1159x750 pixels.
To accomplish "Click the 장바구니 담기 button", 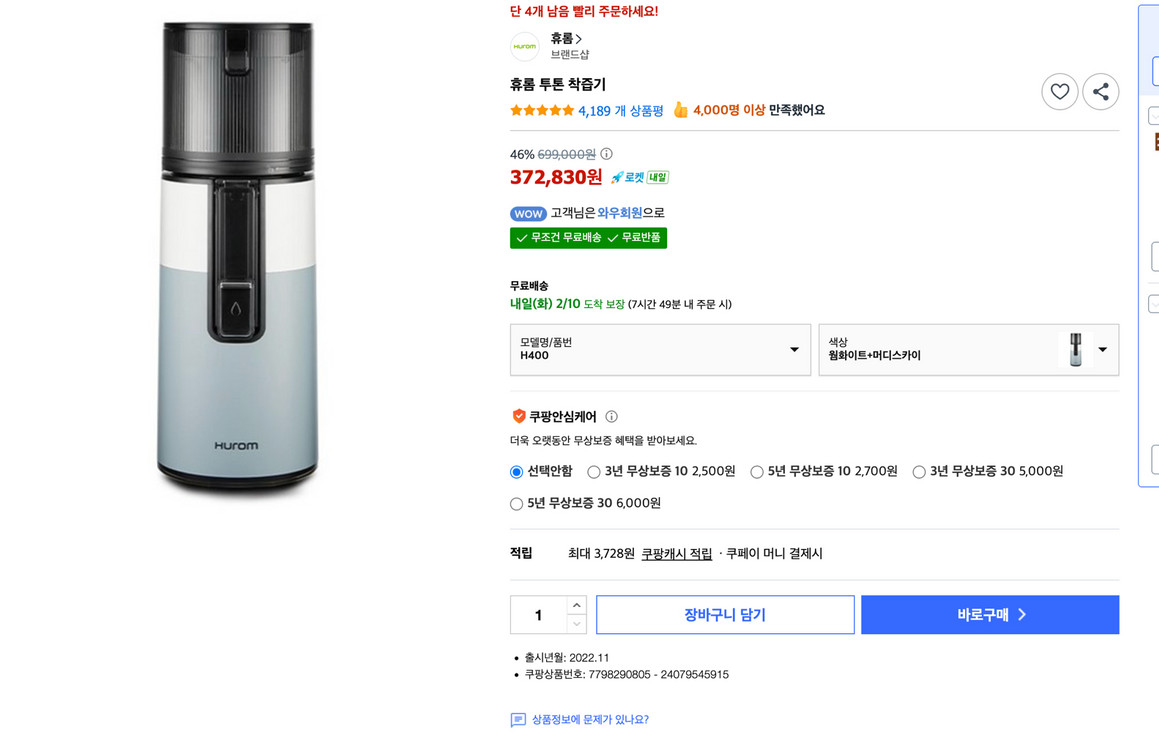I will click(x=724, y=614).
